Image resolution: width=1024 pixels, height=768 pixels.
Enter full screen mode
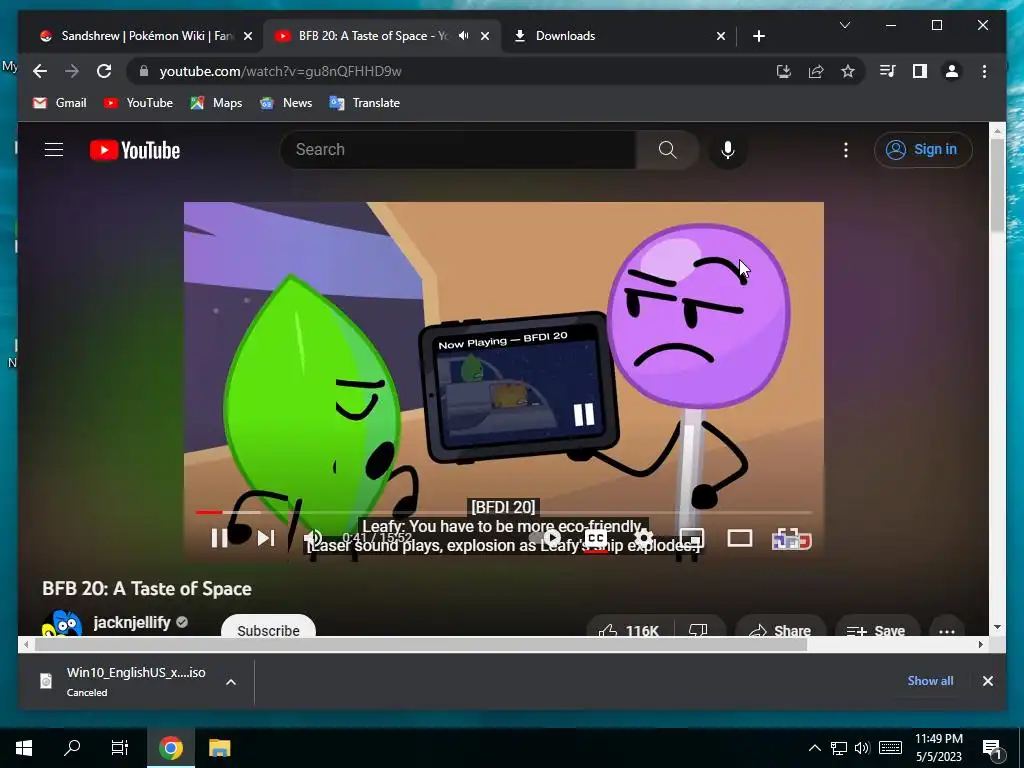coord(792,539)
